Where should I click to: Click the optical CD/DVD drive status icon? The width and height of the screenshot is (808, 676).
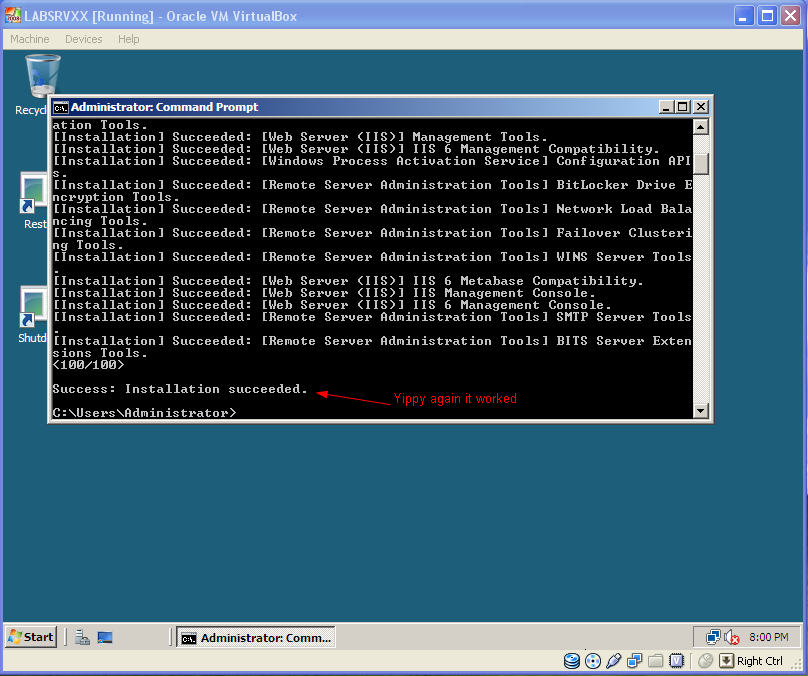[x=593, y=661]
